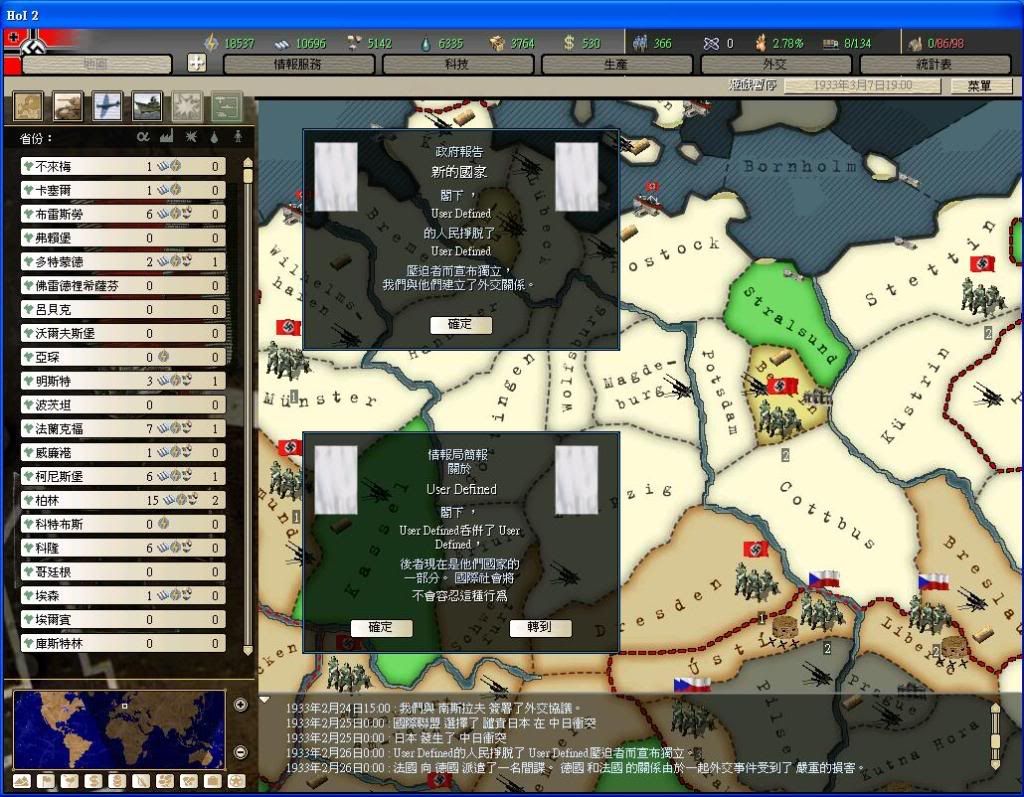Confirm the 新的國家 report with 確定
The image size is (1024, 797).
(461, 325)
